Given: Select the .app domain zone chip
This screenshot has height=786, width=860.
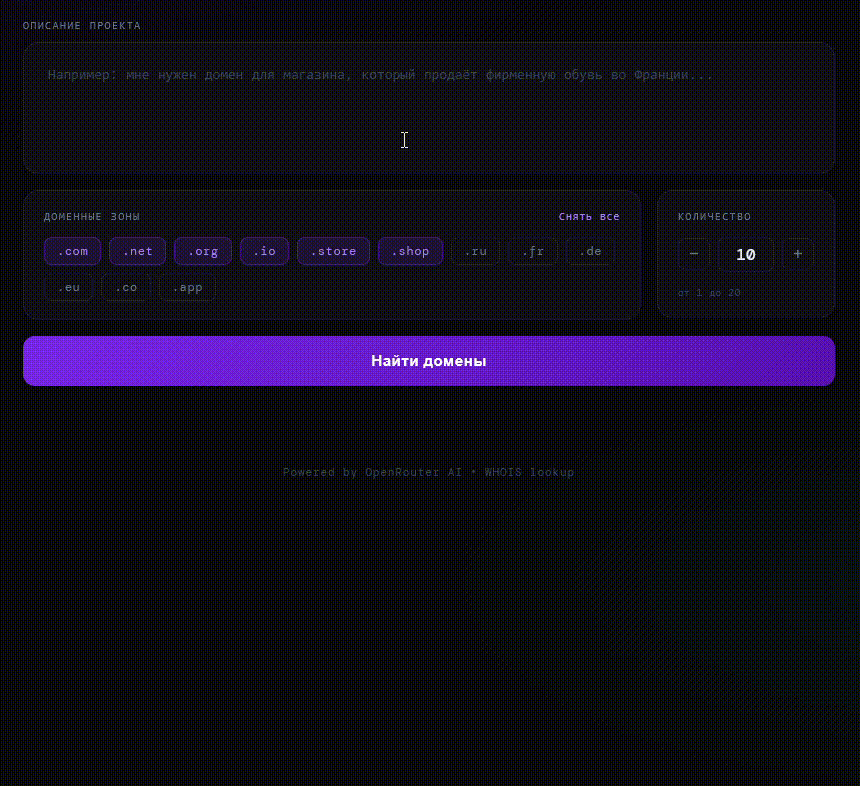Looking at the screenshot, I should tap(187, 288).
